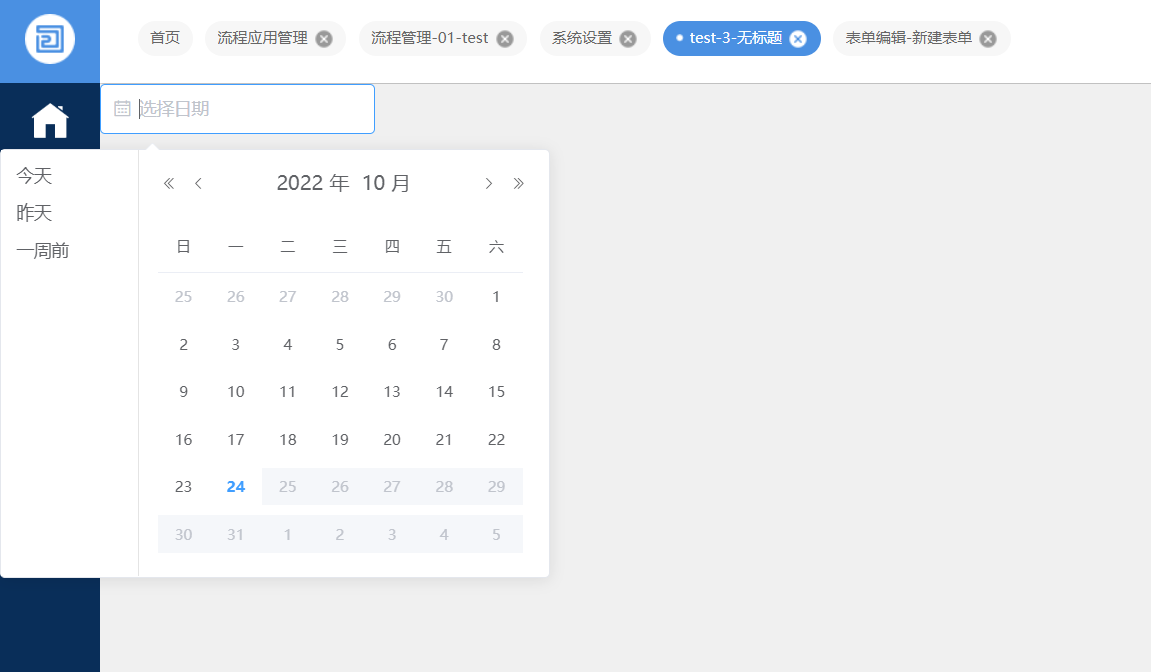Image resolution: width=1151 pixels, height=672 pixels.
Task: Select October 12 in calendar
Action: (340, 392)
